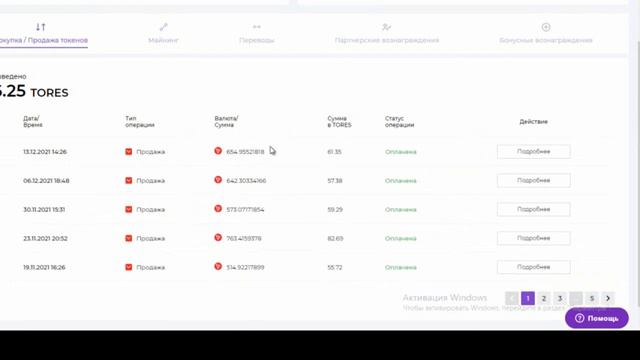Click Оплачена status in the 13.12.2021 row
Screen dimensions: 640x360
[400, 152]
